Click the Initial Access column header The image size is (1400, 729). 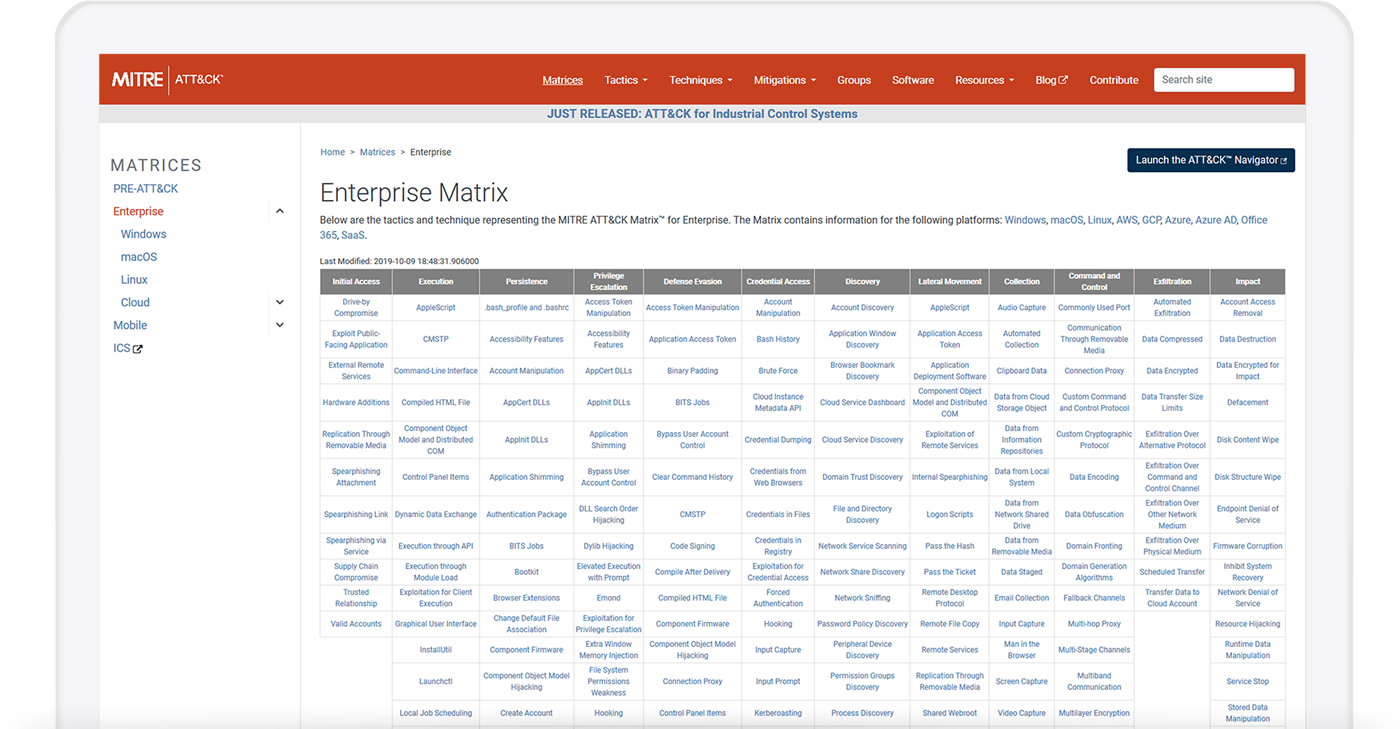point(356,282)
